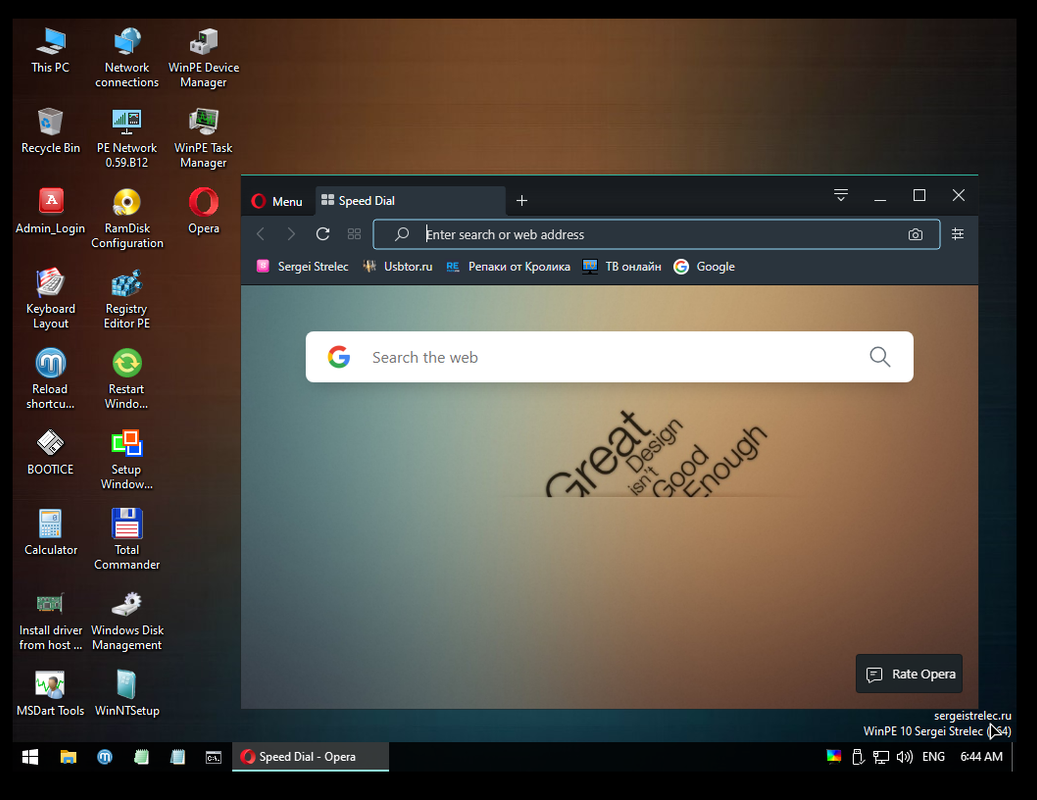The width and height of the screenshot is (1037, 800).
Task: Open the Recycle Bin icon
Action: point(50,131)
